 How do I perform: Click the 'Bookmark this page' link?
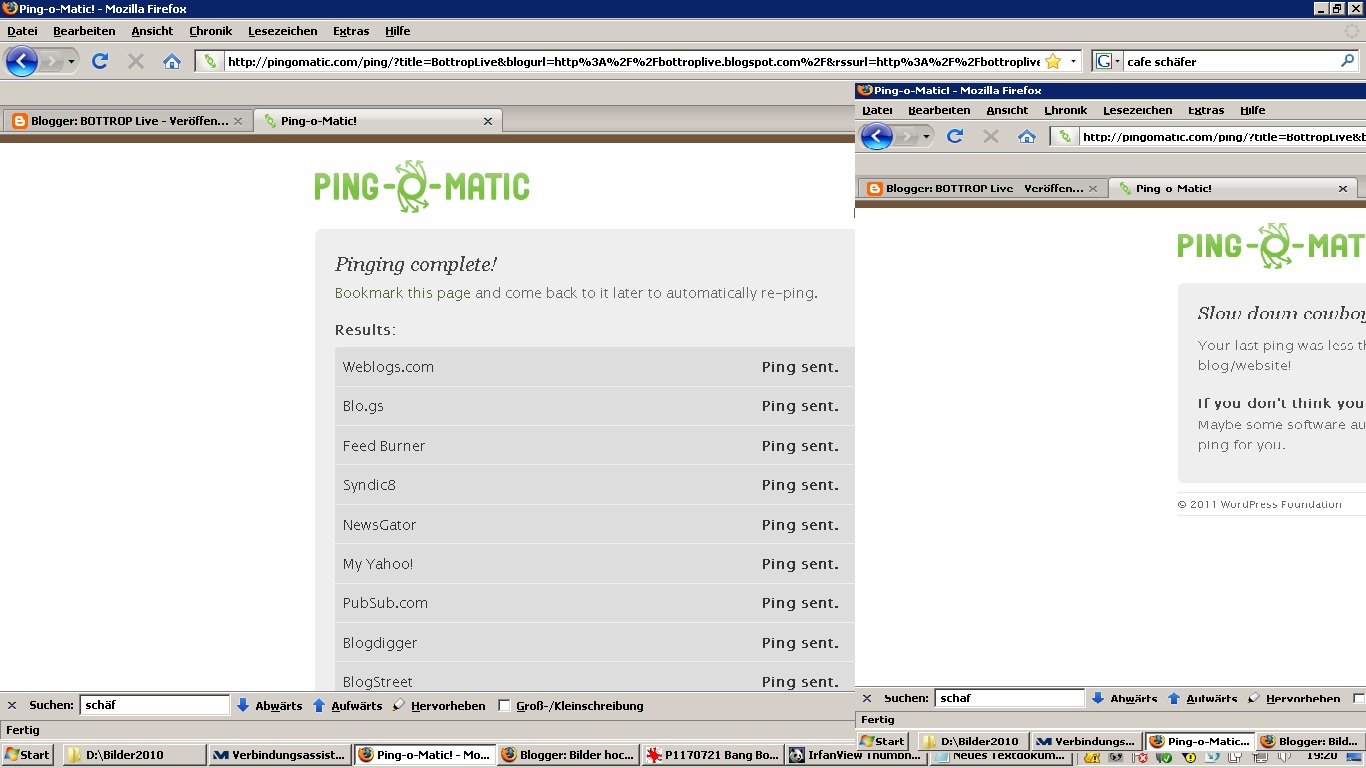click(x=402, y=293)
